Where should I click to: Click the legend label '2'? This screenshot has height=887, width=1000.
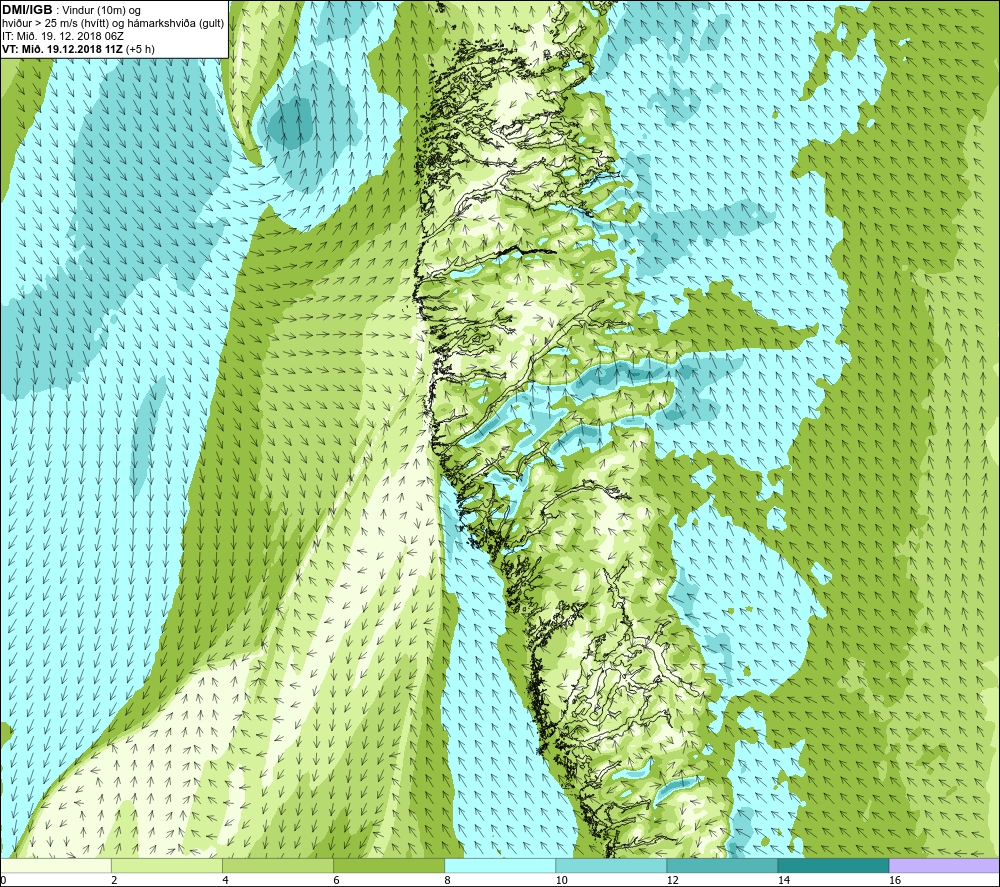click(x=114, y=880)
